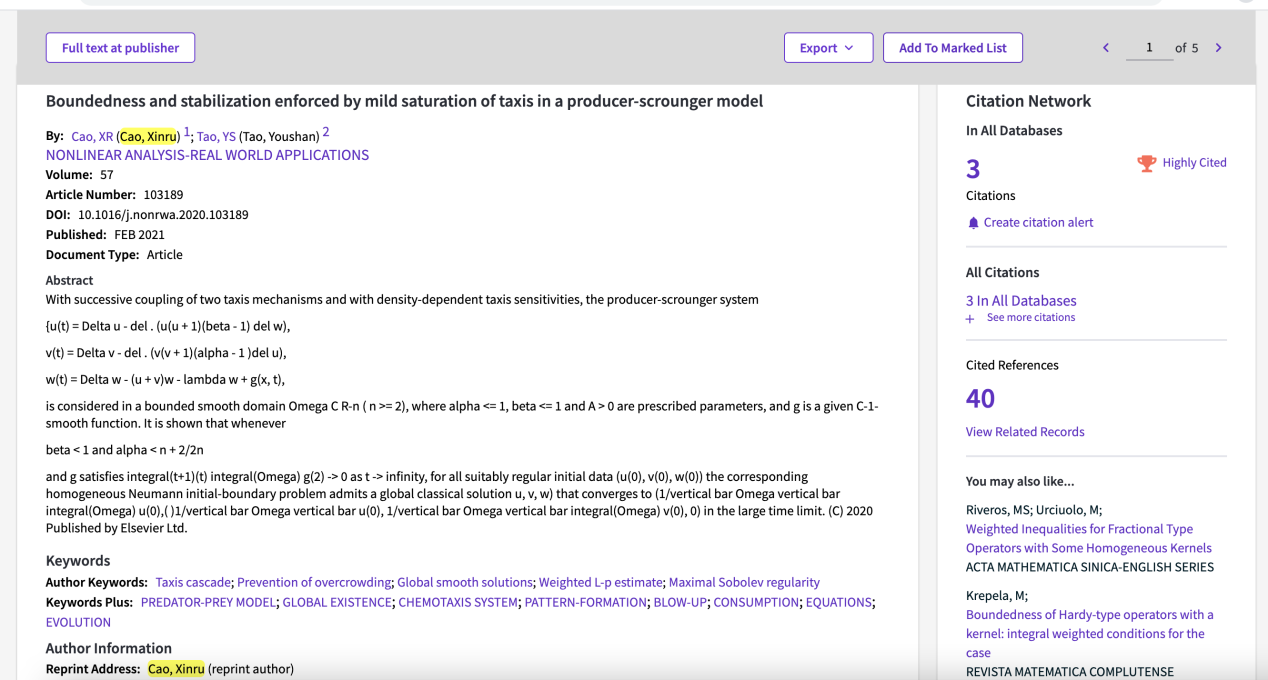Viewport: 1268px width, 680px height.
Task: Open Weighted Inequalities for Fractional Type Operators article
Action: (1089, 538)
